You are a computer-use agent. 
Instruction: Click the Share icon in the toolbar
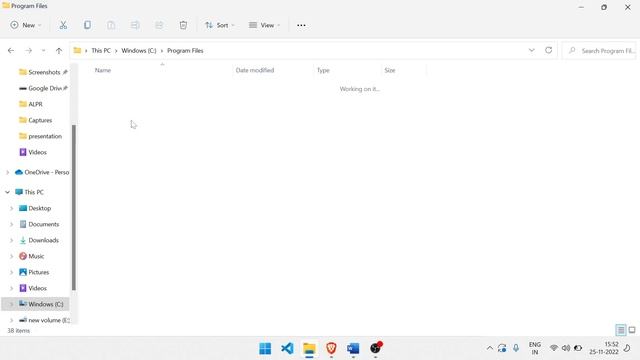click(x=159, y=25)
